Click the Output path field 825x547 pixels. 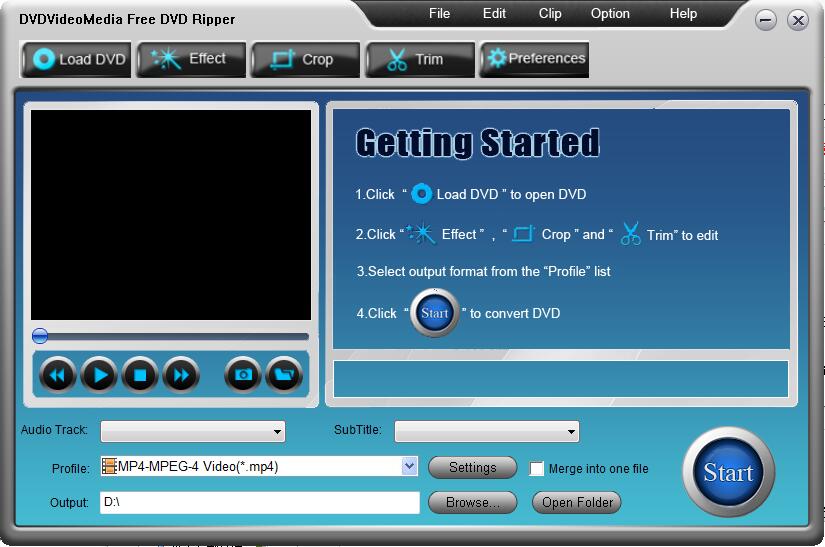pos(260,502)
